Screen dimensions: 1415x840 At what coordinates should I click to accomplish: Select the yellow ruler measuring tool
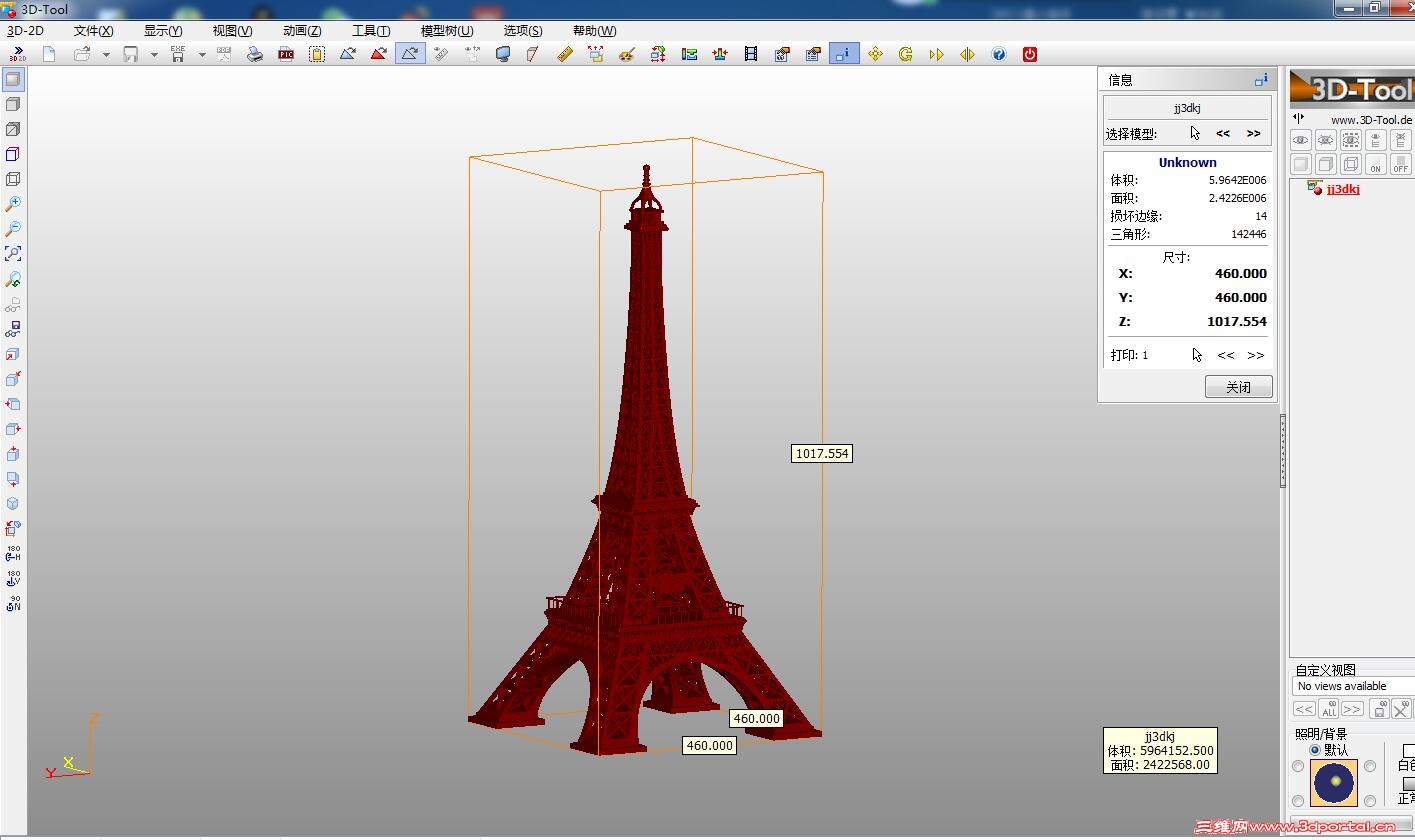click(564, 54)
